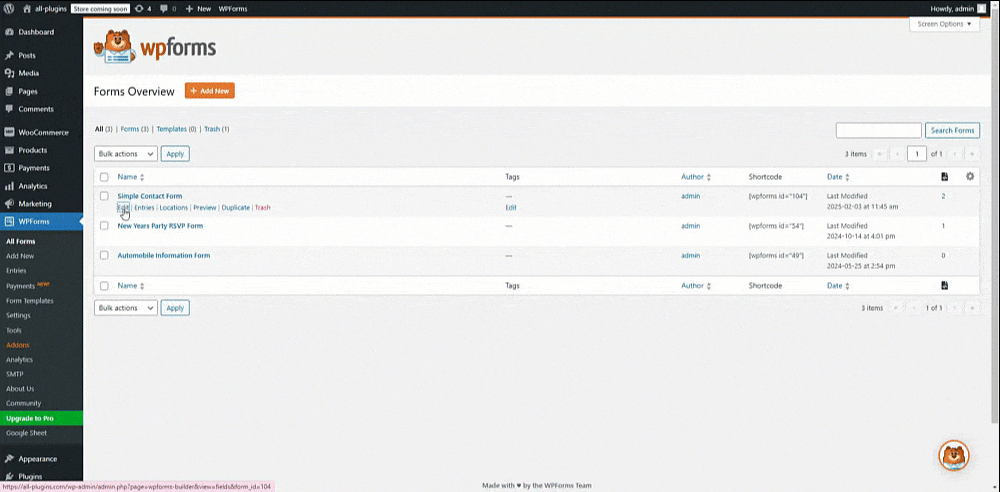Screen dimensions: 1000x492
Task: Click Upgrade to Pro in sidebar
Action: coord(41,419)
